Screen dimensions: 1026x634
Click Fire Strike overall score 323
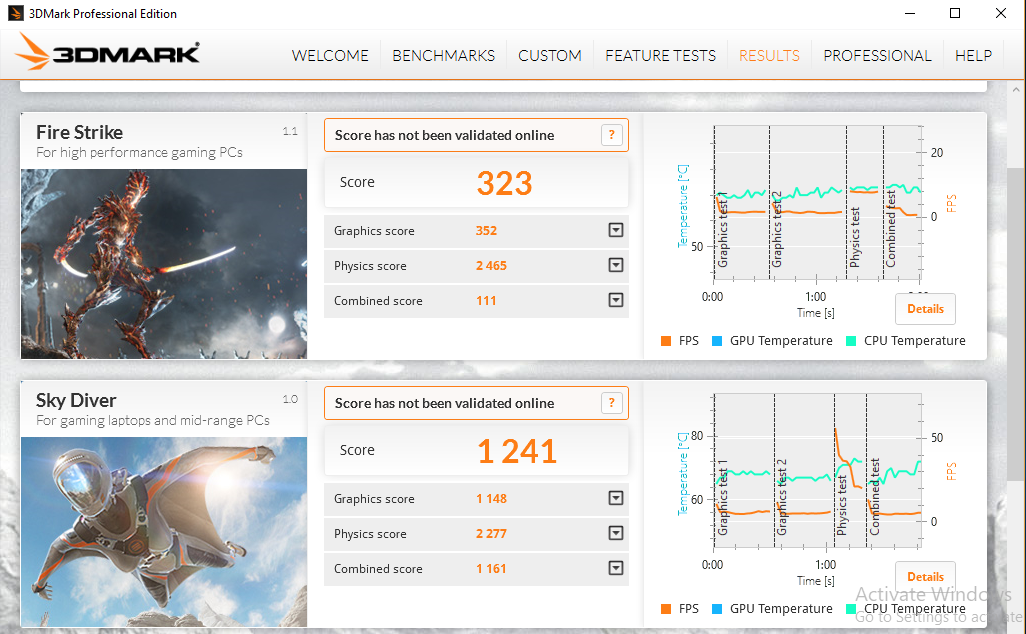click(504, 183)
